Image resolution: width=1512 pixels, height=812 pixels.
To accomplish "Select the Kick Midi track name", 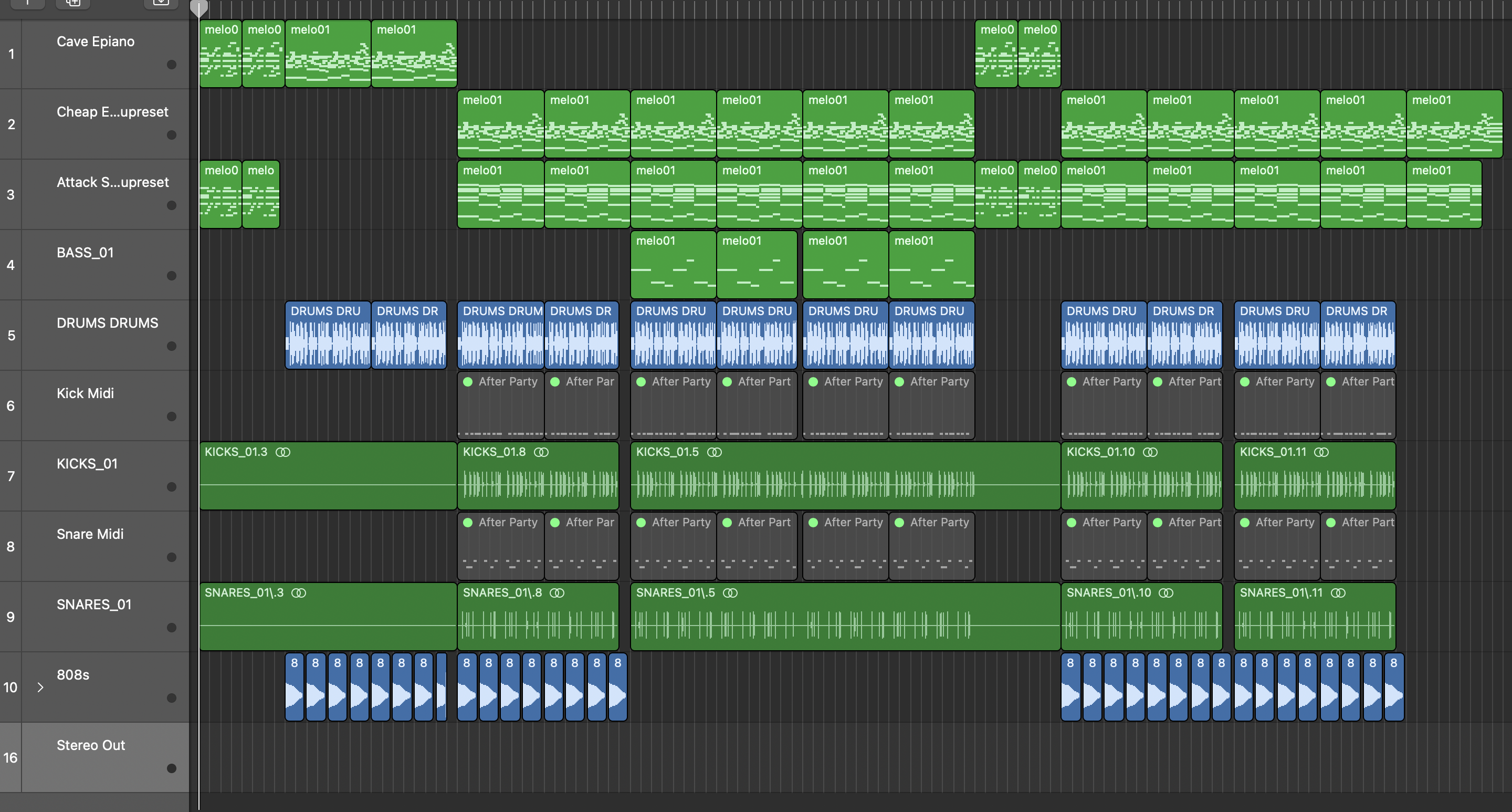I will click(x=85, y=393).
